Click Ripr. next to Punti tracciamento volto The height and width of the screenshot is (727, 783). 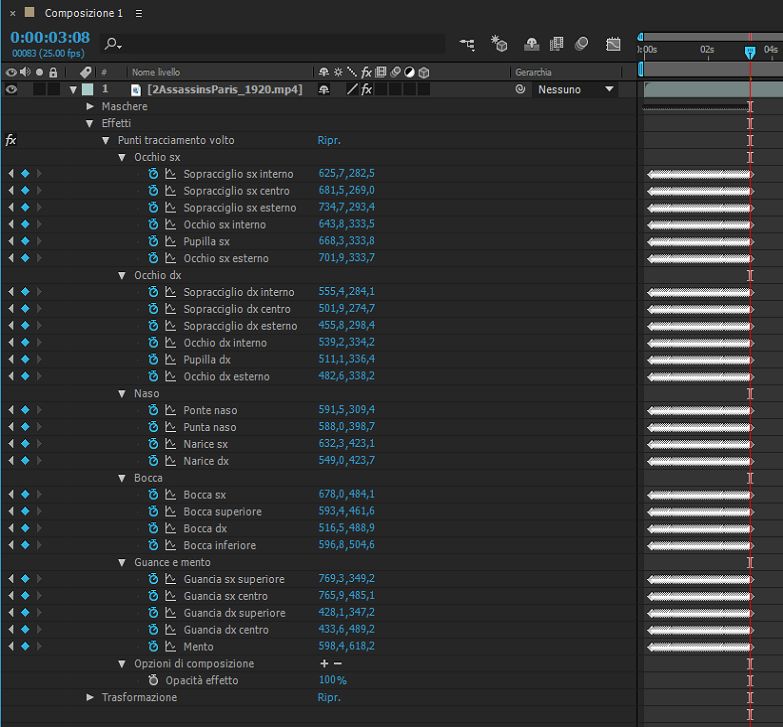329,140
